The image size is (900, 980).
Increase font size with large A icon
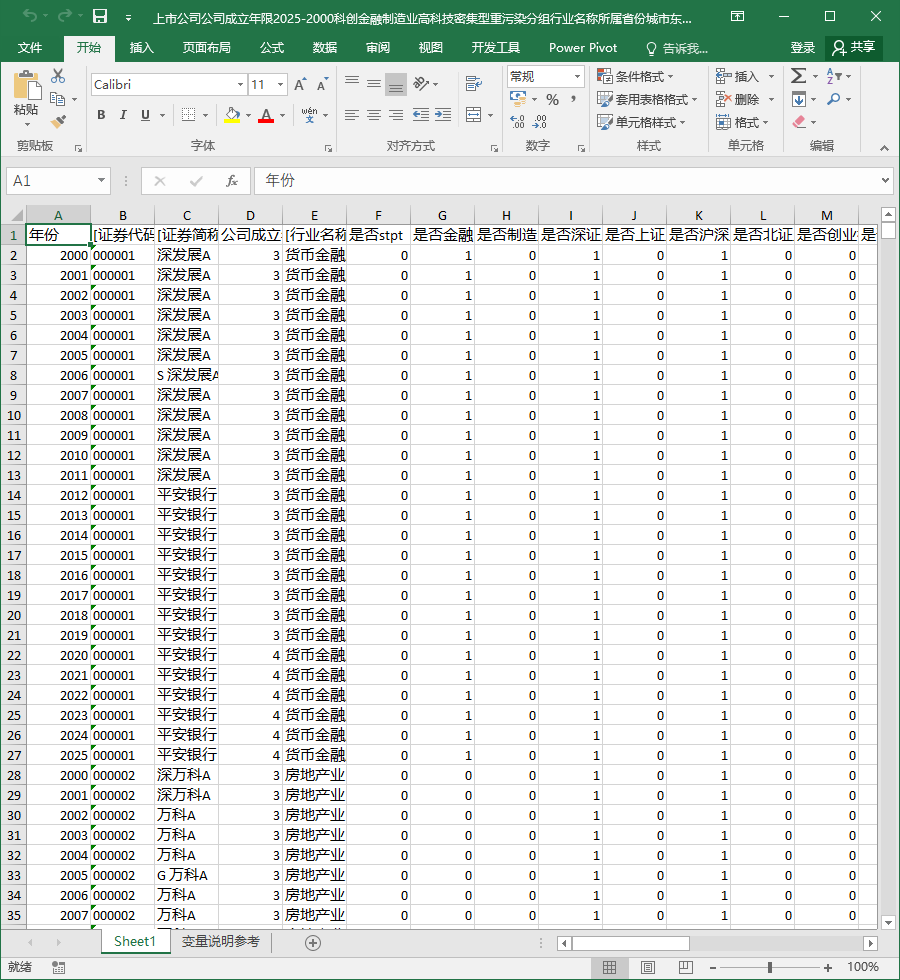[x=300, y=84]
